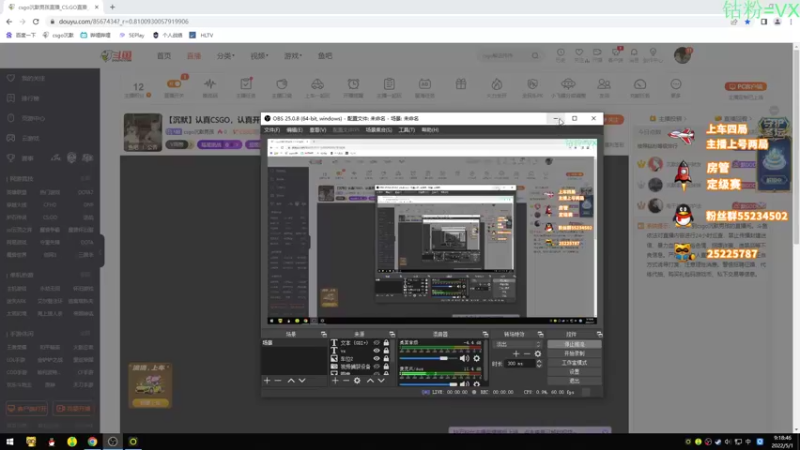Screen dimensions: 800x450
Task: Click Start Recording button in OBS controls
Action: [574, 354]
